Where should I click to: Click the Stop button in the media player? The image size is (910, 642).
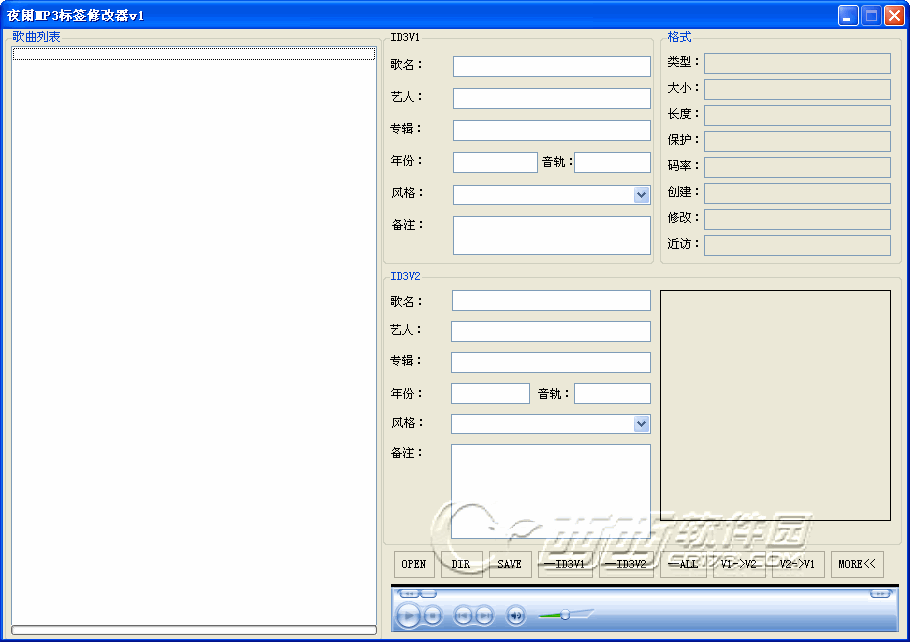pyautogui.click(x=432, y=615)
